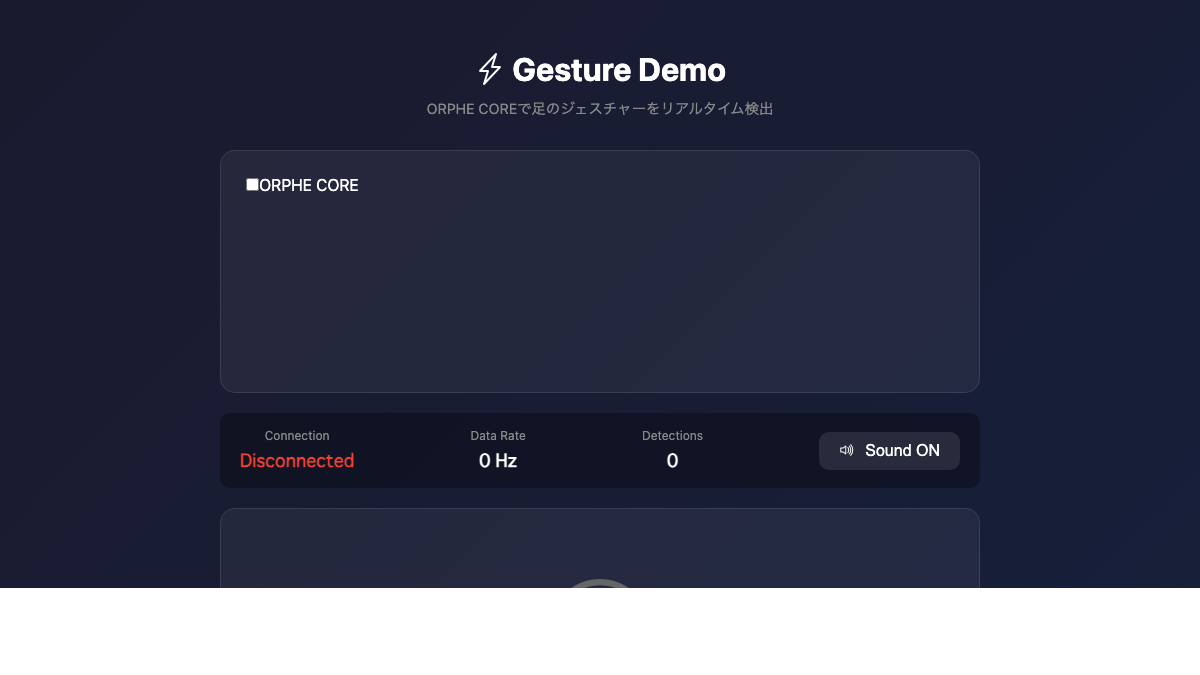Click the red Disconnected status text
Screen dimensions: 1200x675
pyautogui.click(x=297, y=461)
